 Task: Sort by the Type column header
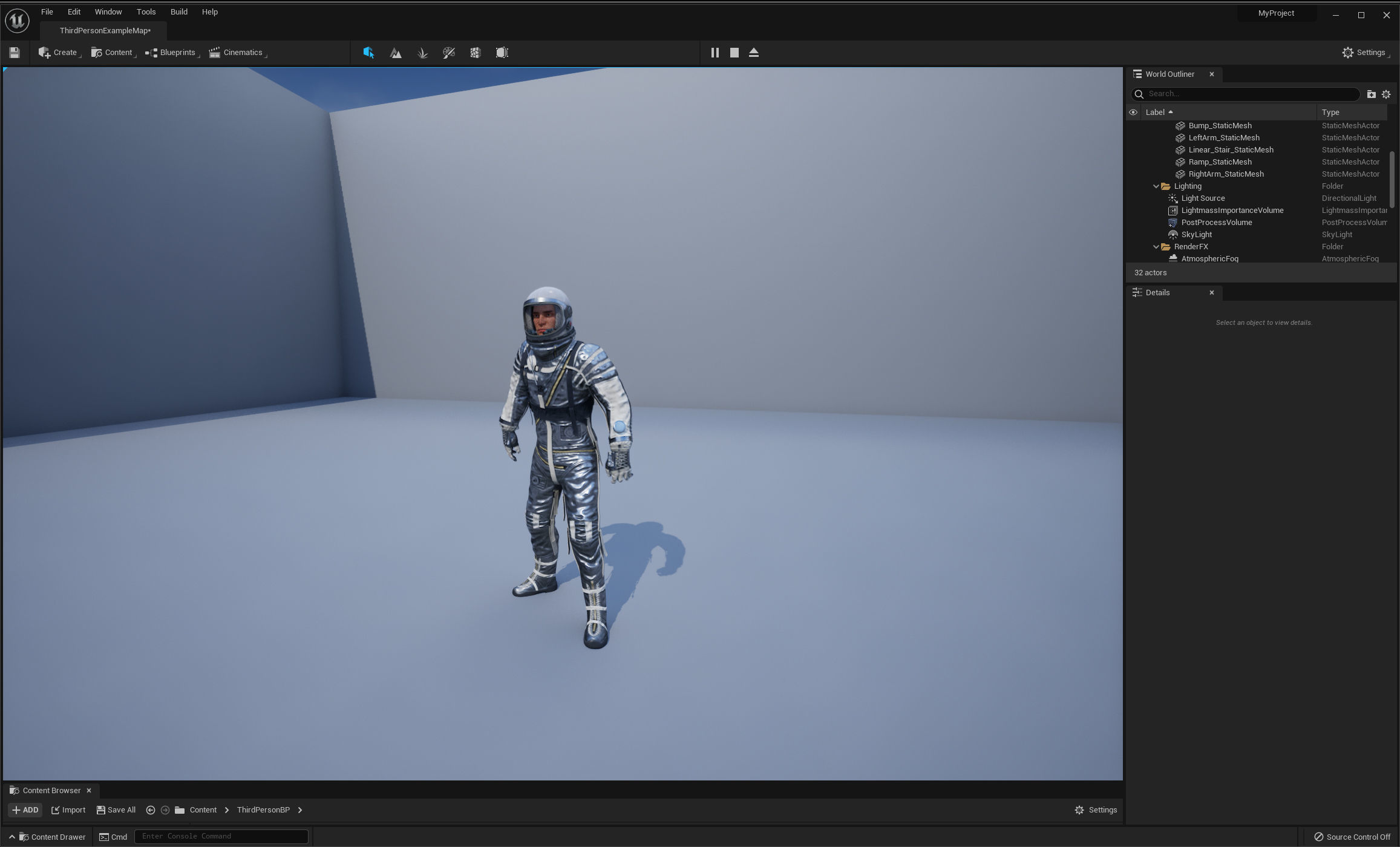[1352, 113]
